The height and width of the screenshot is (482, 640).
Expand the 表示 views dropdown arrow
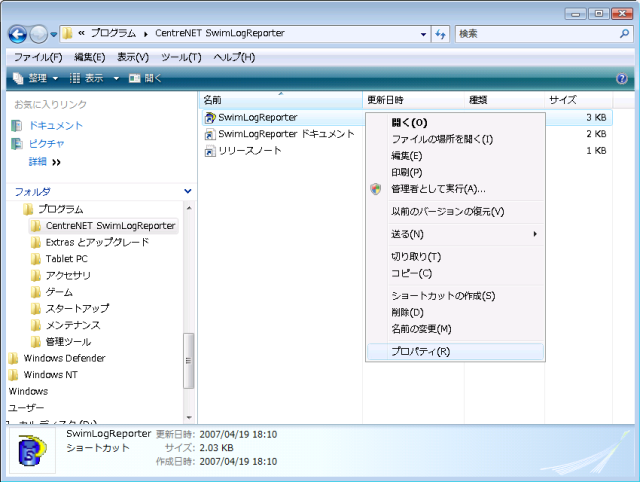coord(116,78)
